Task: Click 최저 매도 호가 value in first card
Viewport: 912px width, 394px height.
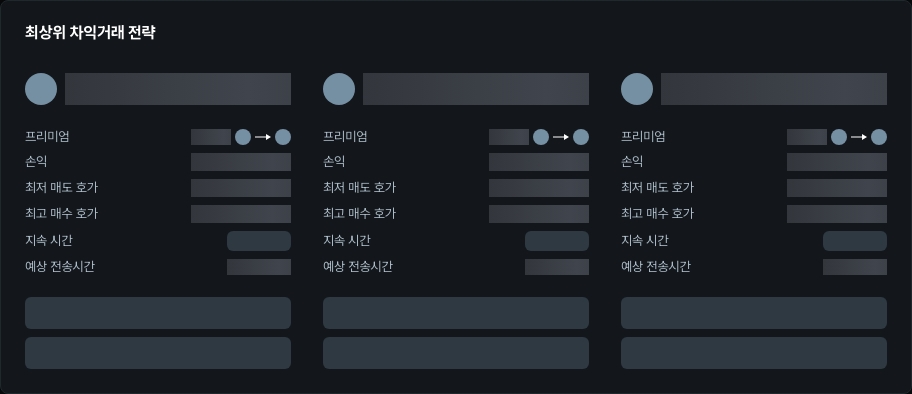Action: tap(241, 188)
